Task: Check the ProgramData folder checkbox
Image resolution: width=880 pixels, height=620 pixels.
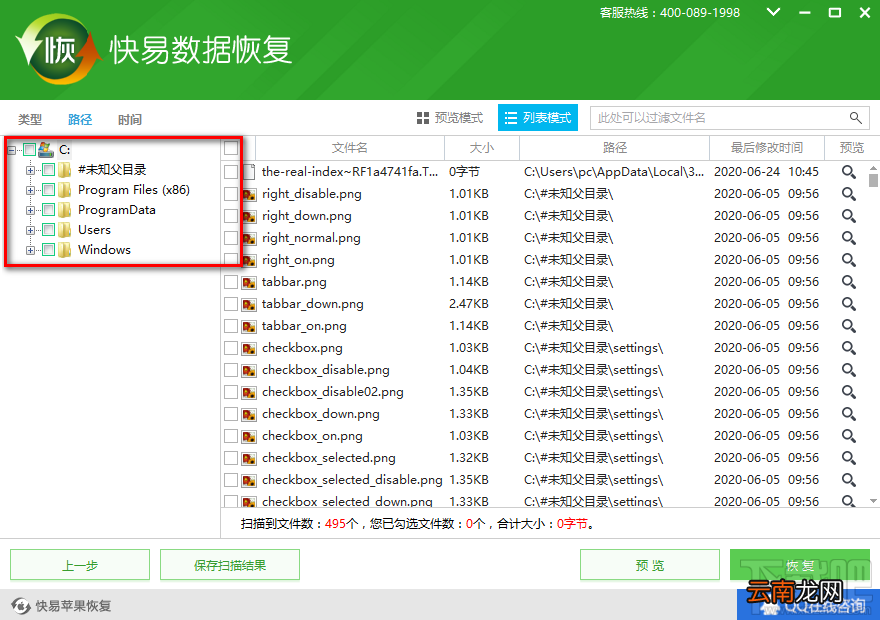Action: tap(49, 210)
